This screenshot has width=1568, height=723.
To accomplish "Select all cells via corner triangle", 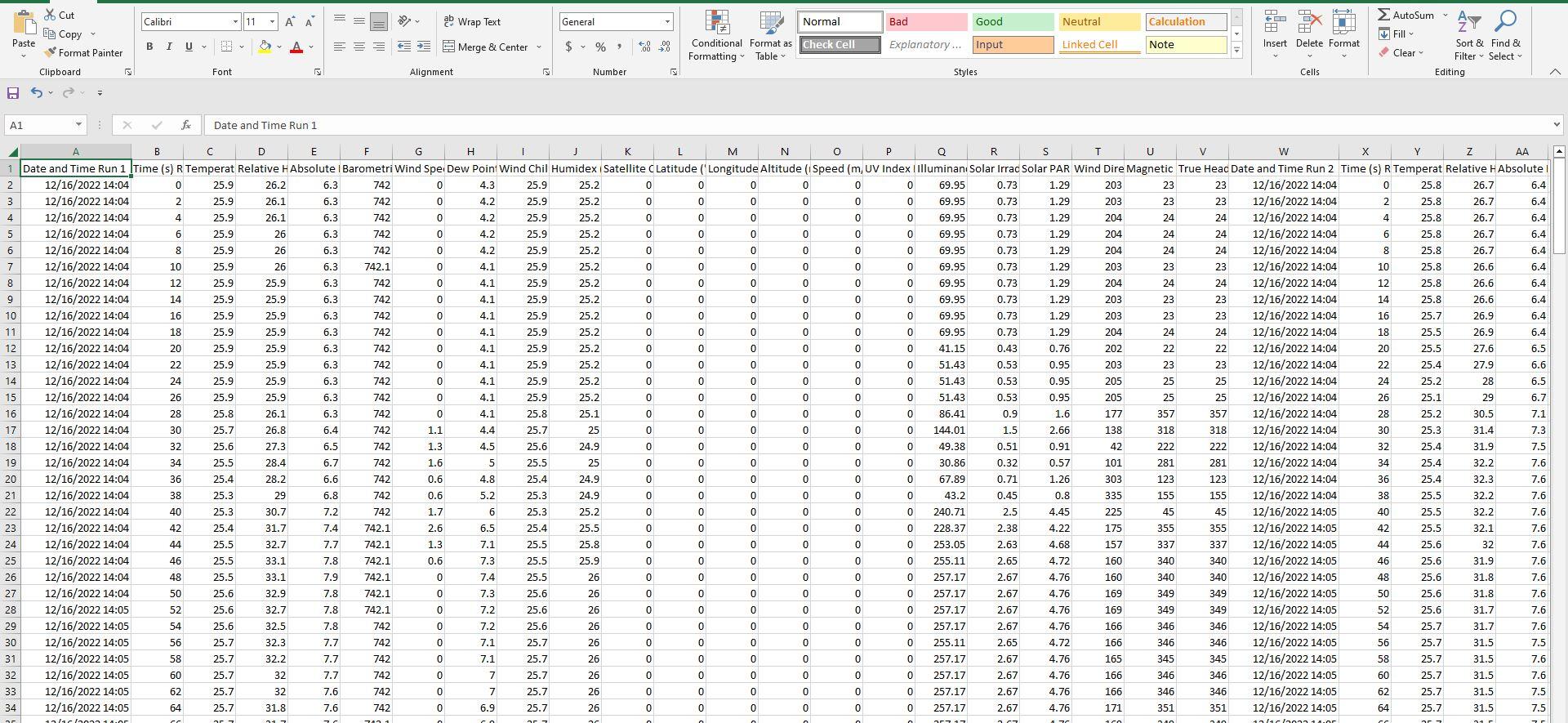I will click(x=12, y=152).
